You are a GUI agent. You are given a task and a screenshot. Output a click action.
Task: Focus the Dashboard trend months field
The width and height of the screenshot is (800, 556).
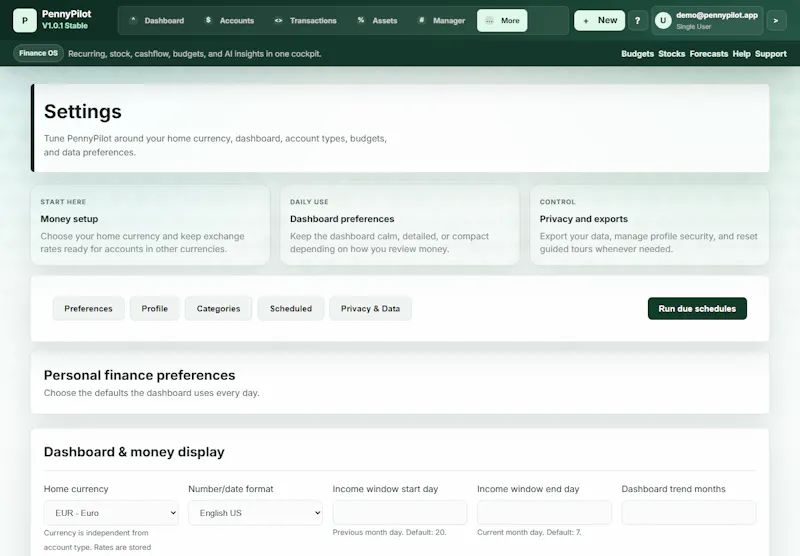click(x=689, y=512)
